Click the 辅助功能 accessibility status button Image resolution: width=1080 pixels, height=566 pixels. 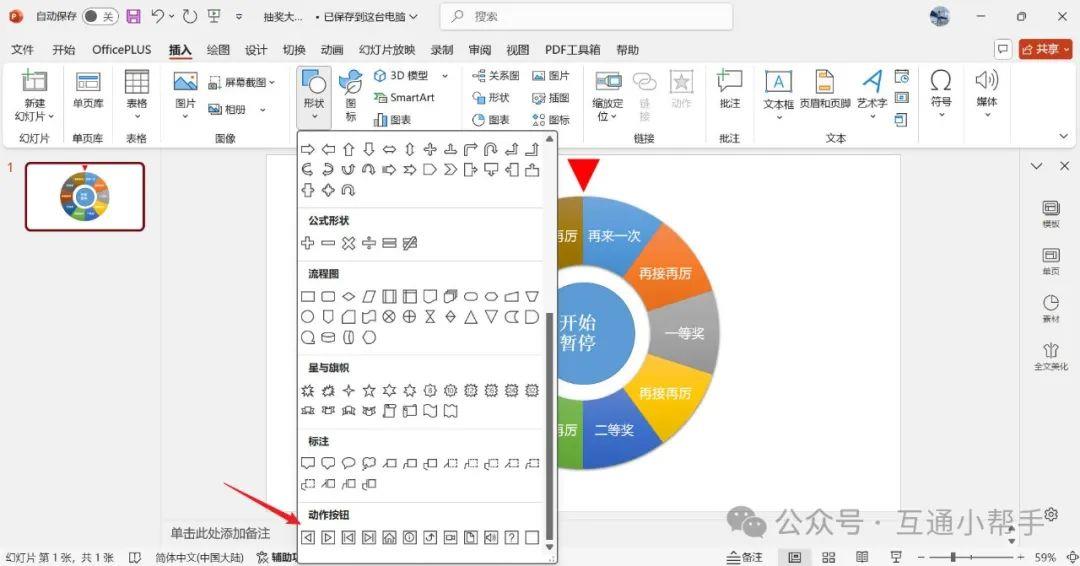pos(275,557)
